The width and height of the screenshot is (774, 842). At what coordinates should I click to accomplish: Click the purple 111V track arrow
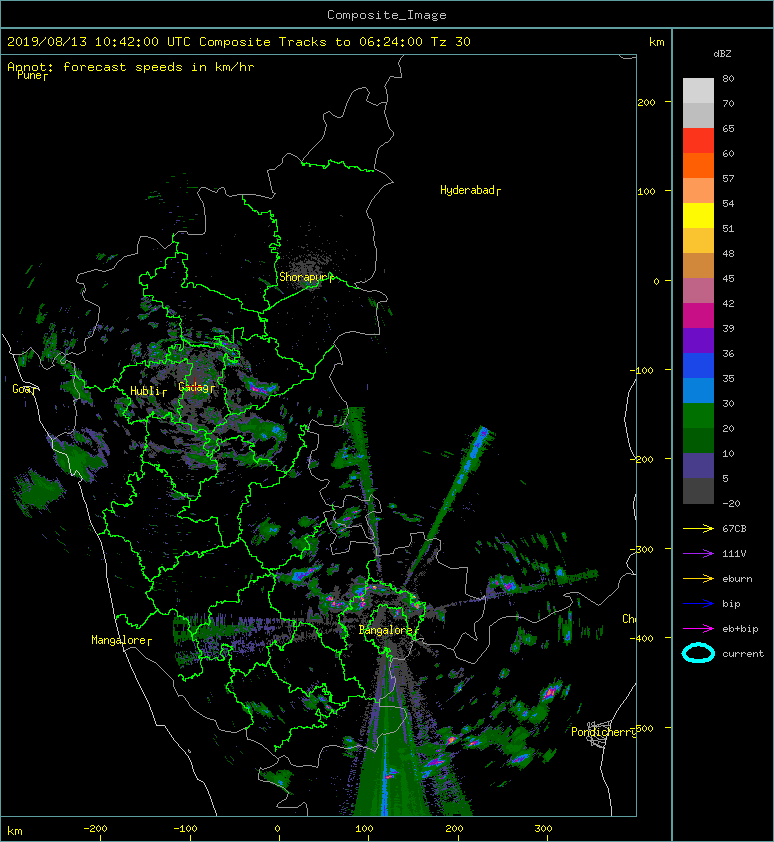tap(698, 554)
